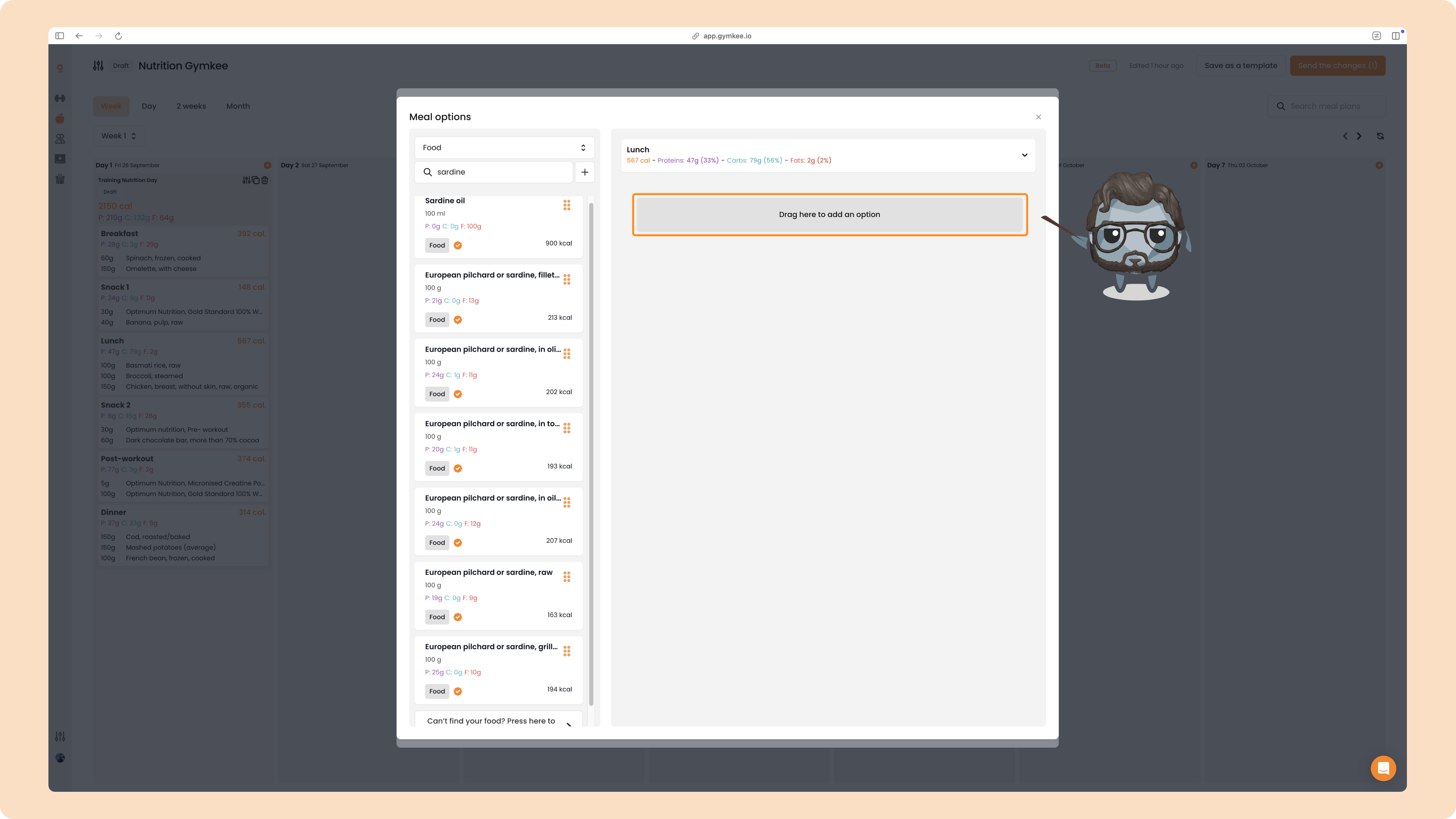The width and height of the screenshot is (1456, 819).
Task: Go to next week with right chevron
Action: coord(1359,136)
